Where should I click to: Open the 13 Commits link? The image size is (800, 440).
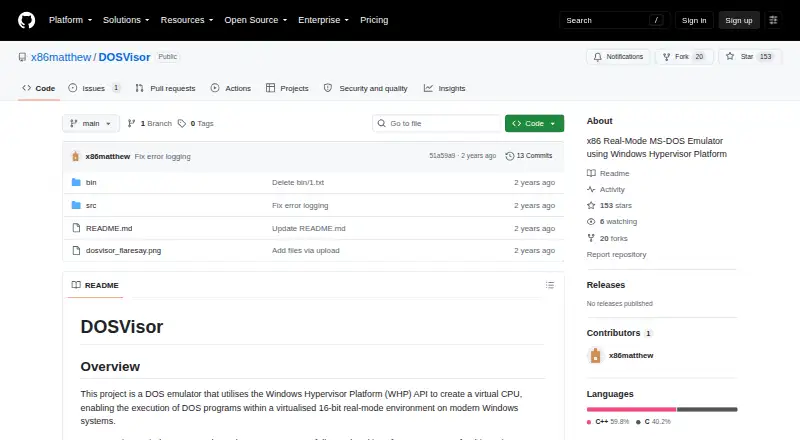coord(529,156)
